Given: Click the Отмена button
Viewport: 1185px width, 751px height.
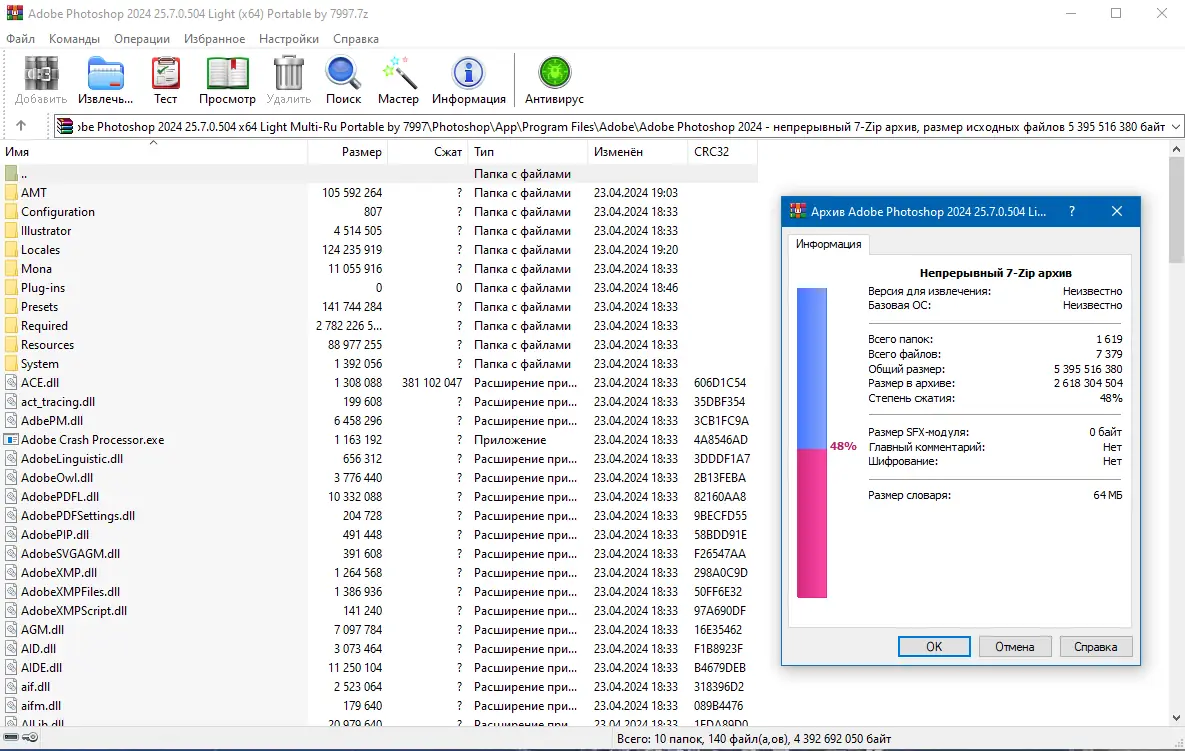Looking at the screenshot, I should click(x=1014, y=647).
